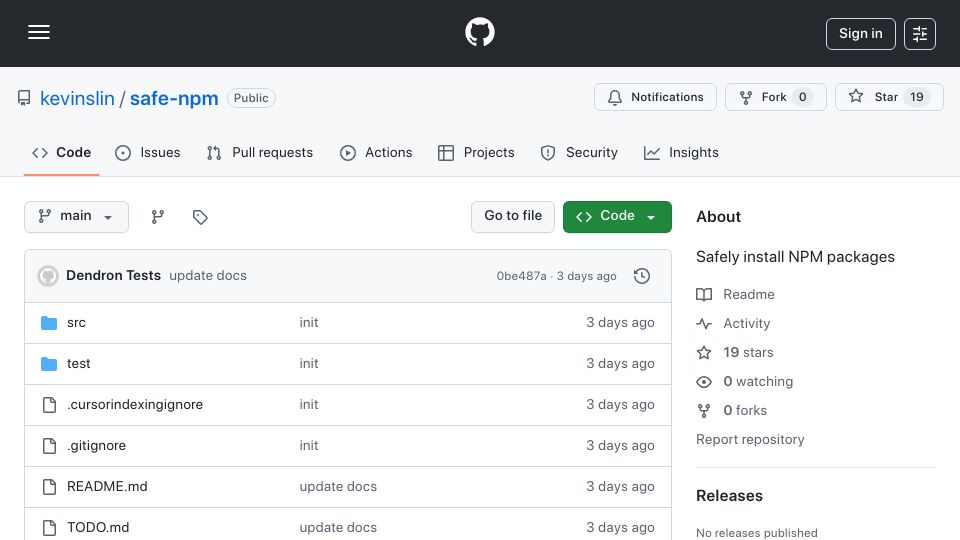Image resolution: width=960 pixels, height=540 pixels.
Task: Click update docs message for README.md
Action: (338, 487)
